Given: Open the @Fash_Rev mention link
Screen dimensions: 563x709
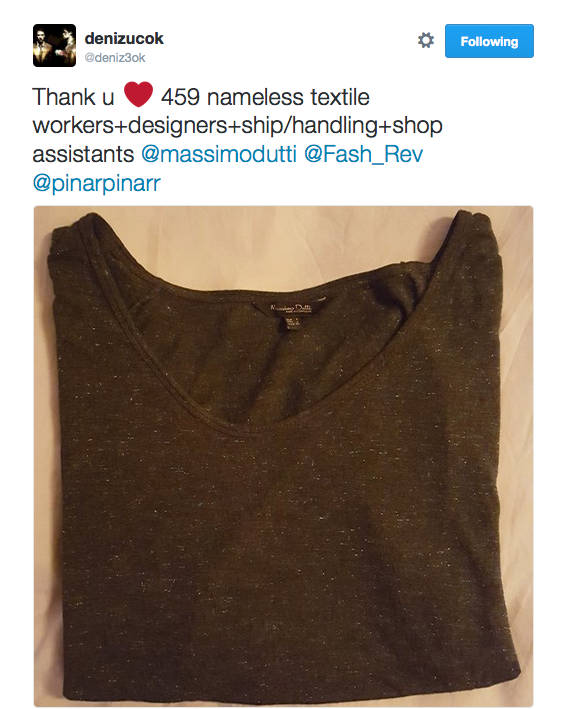Looking at the screenshot, I should pyautogui.click(x=363, y=154).
